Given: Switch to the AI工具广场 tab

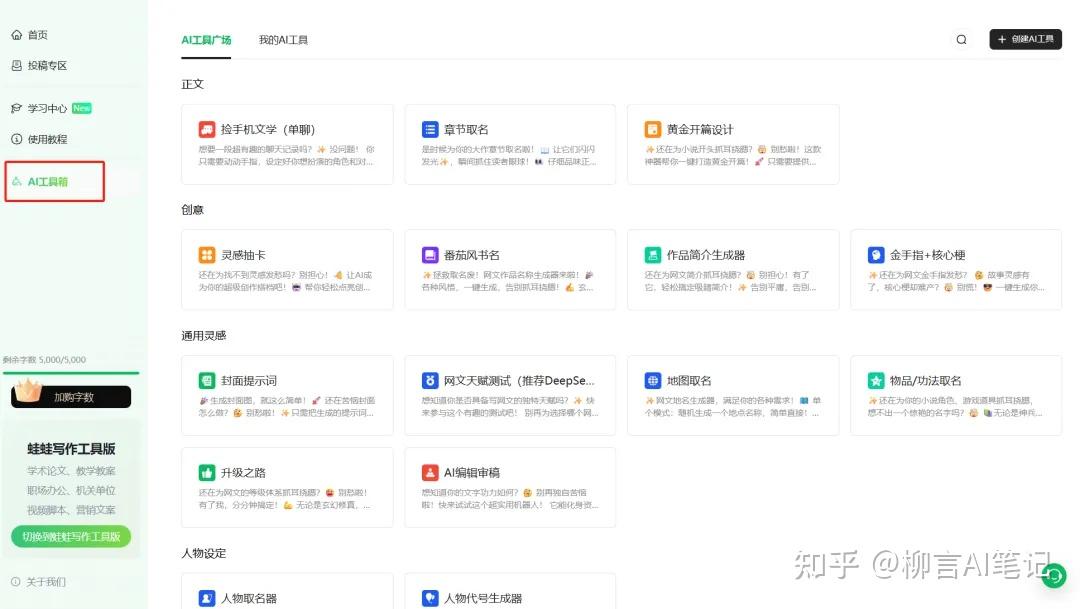Looking at the screenshot, I should [206, 40].
